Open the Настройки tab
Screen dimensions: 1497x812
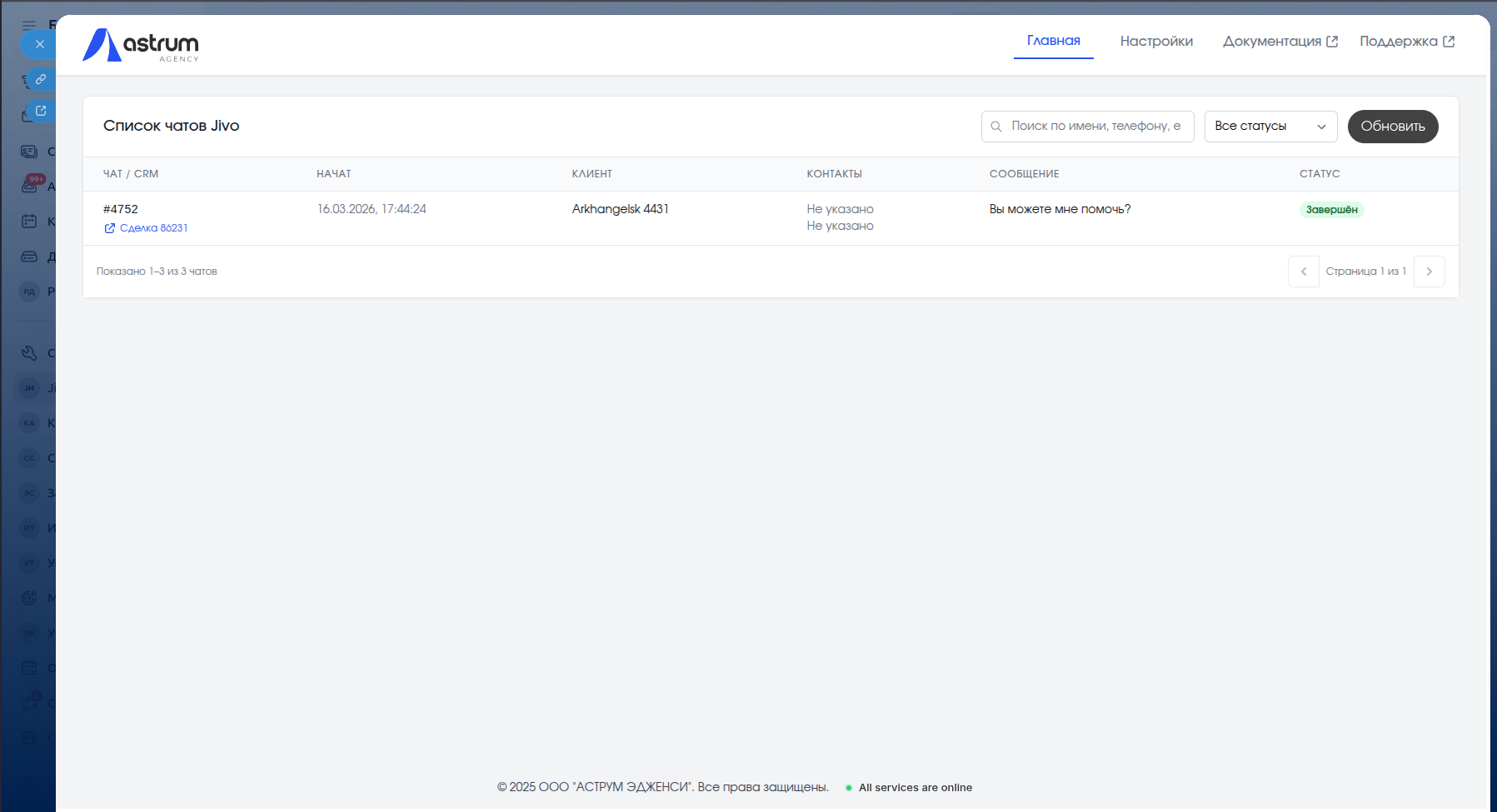click(x=1155, y=42)
